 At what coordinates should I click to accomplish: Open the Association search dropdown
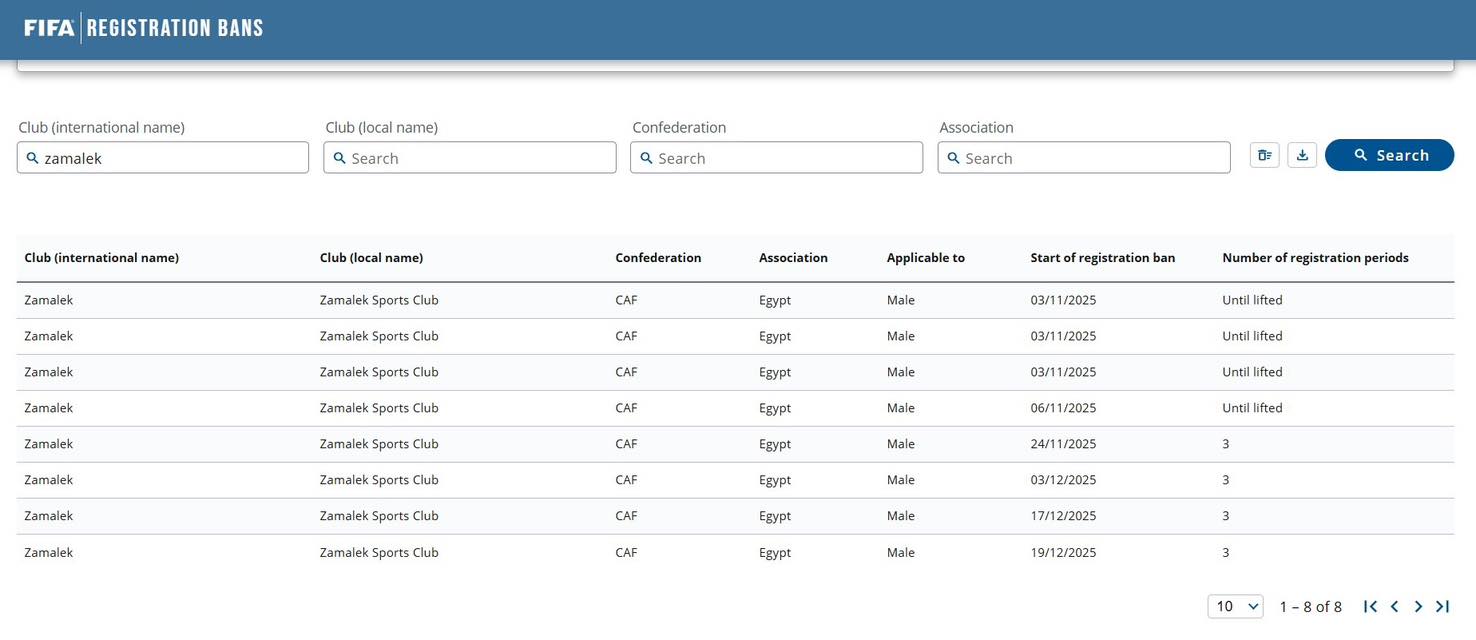click(x=1084, y=158)
